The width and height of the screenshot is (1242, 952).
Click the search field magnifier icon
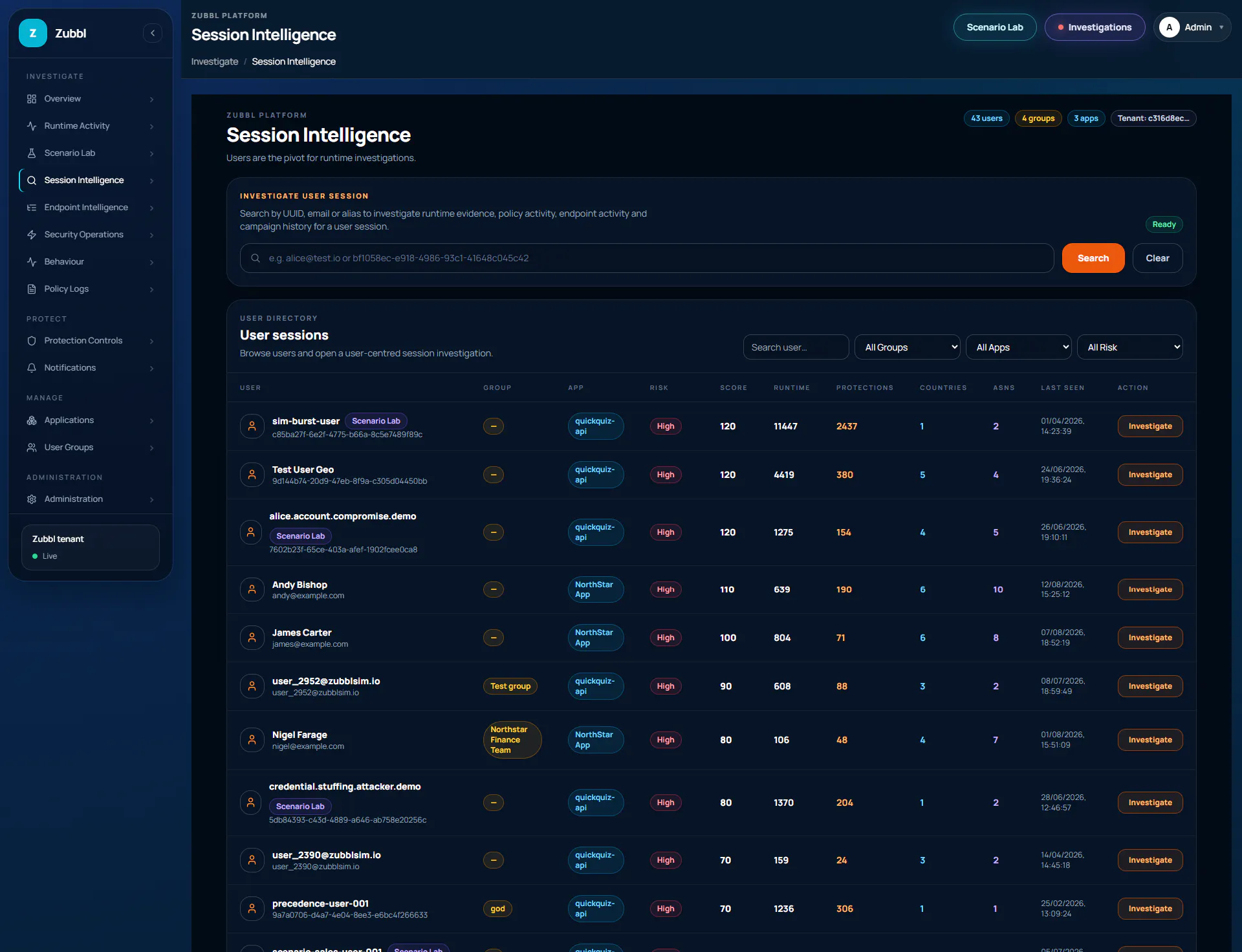pyautogui.click(x=256, y=258)
